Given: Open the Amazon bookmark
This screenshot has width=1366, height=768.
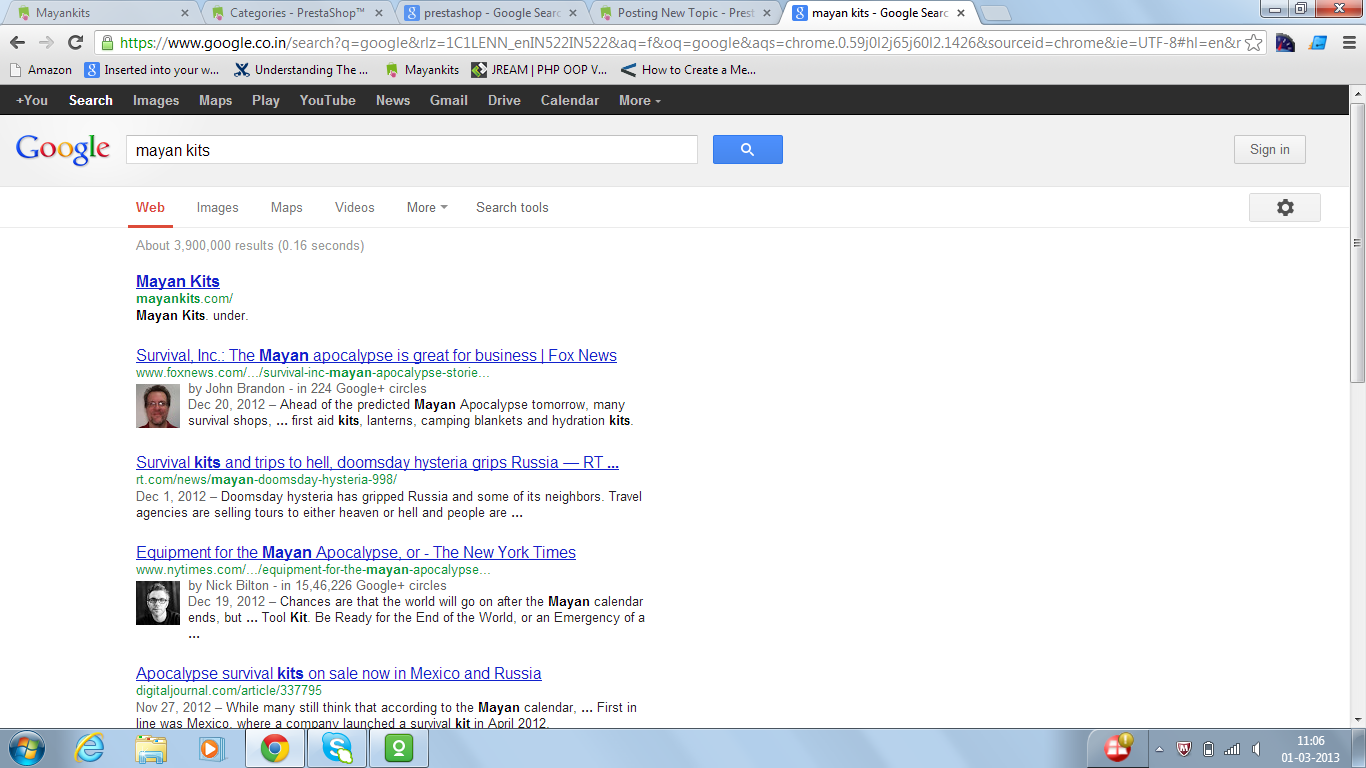Looking at the screenshot, I should [40, 70].
